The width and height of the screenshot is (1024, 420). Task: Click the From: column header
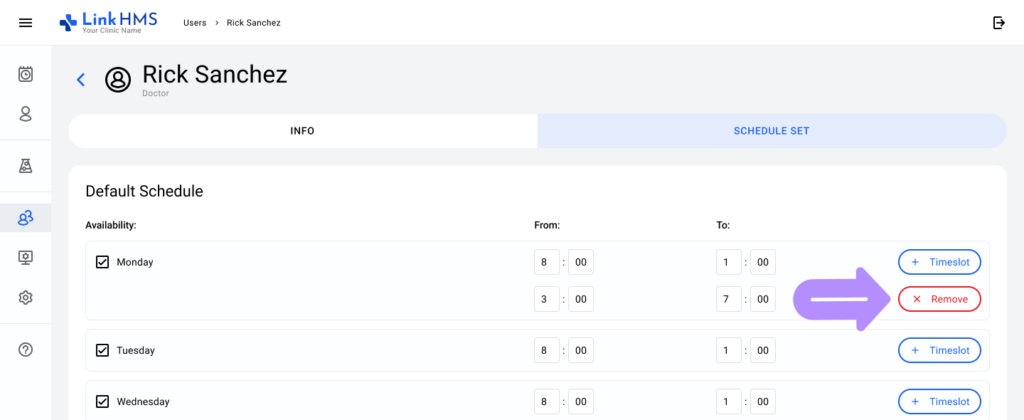click(547, 225)
